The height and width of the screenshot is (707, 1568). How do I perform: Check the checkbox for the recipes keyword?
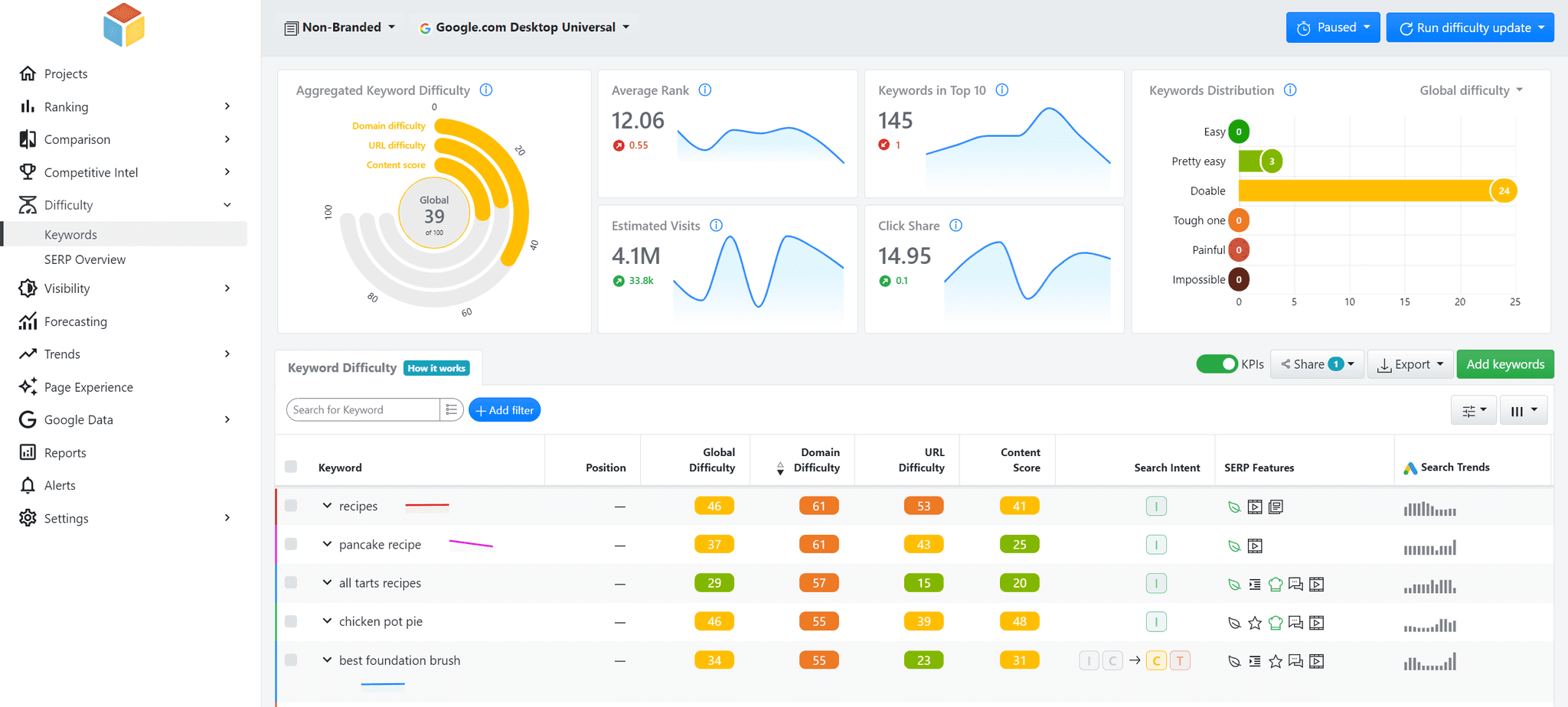(x=291, y=506)
